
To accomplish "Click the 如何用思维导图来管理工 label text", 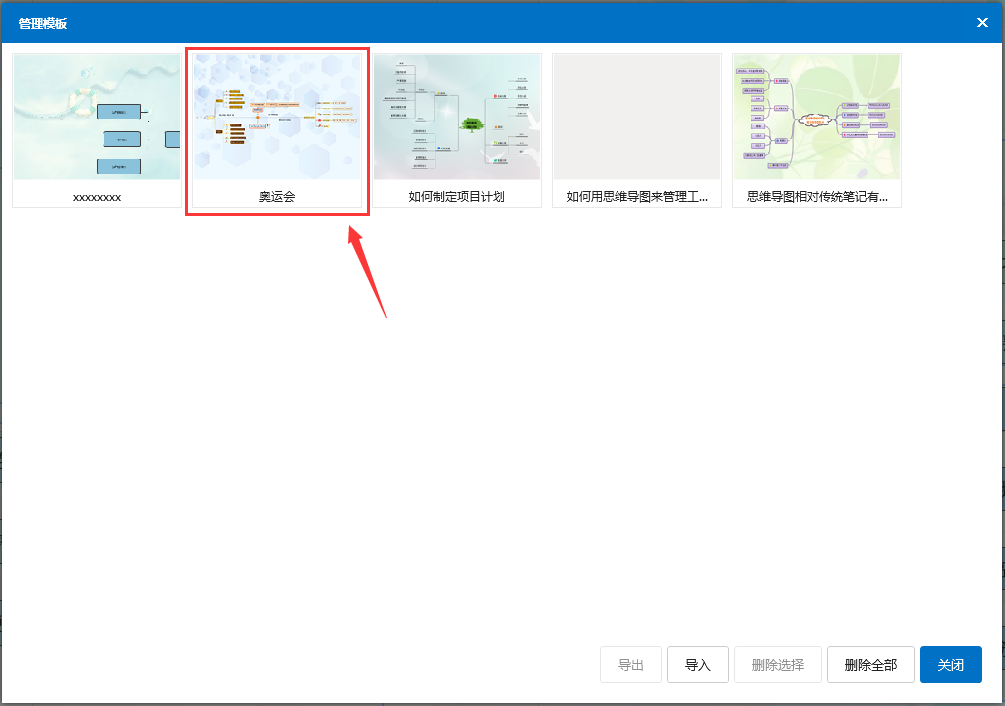I will tap(637, 197).
